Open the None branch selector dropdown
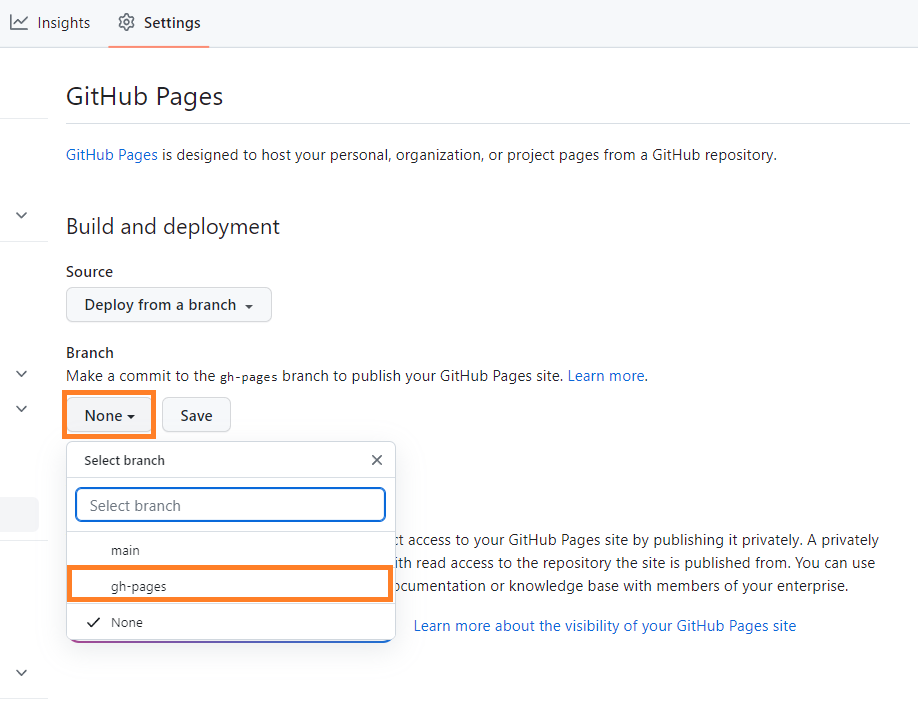 [x=108, y=414]
